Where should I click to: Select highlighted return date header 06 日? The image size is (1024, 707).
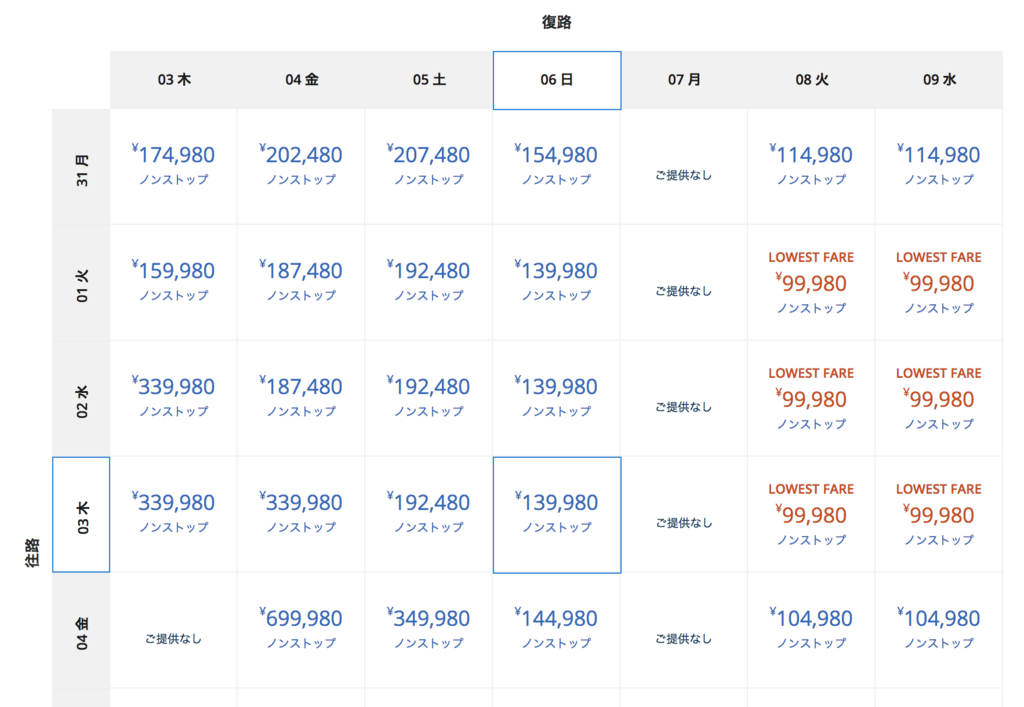(x=557, y=80)
